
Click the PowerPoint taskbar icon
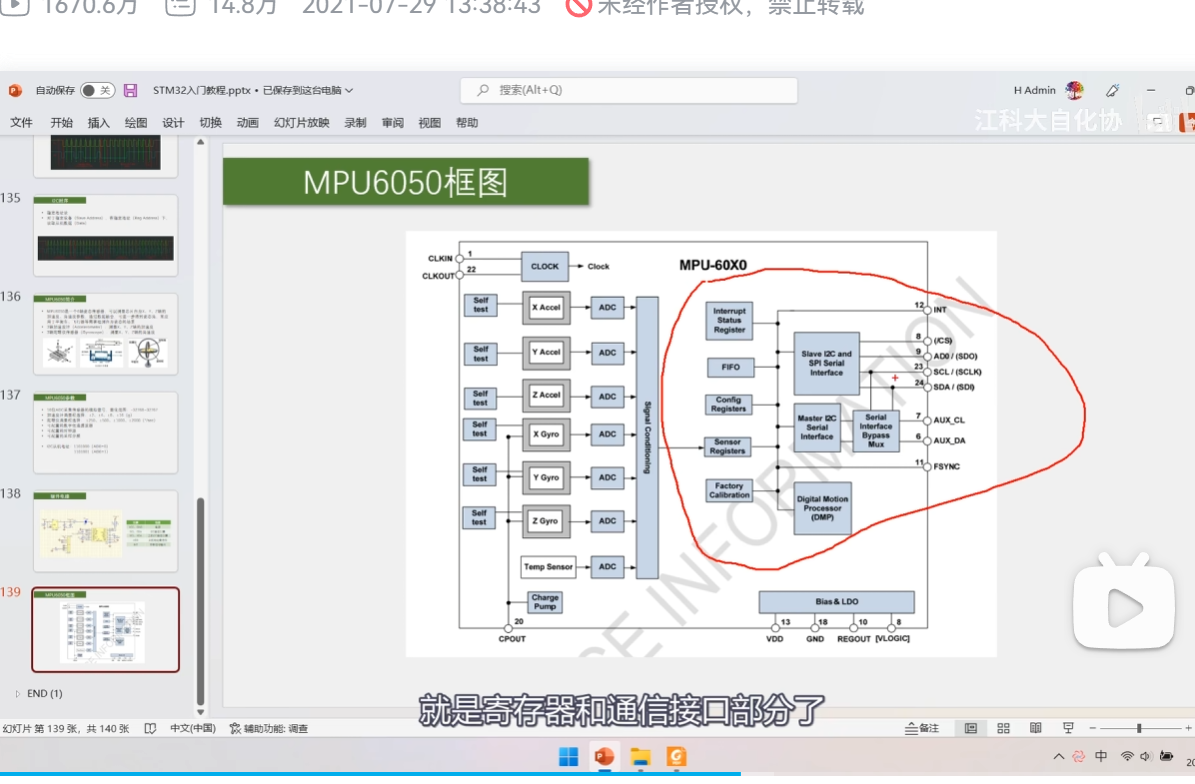click(604, 757)
